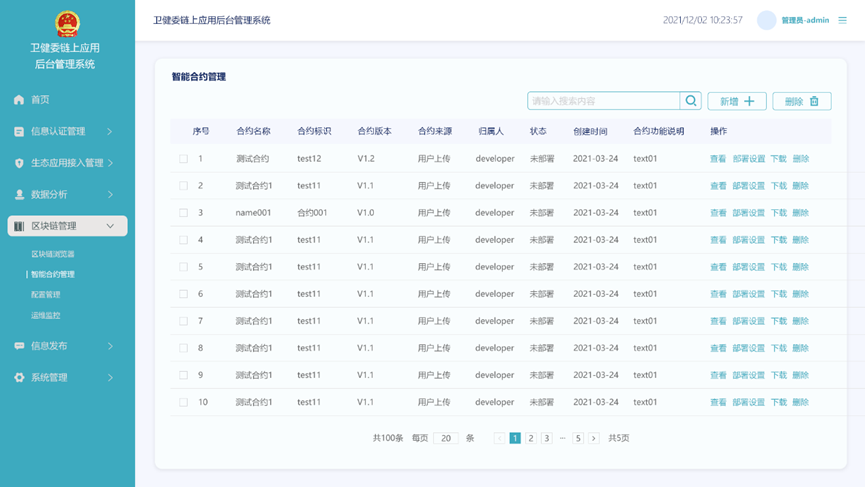
Task: Open 运维监控 submenu item
Action: pos(45,315)
